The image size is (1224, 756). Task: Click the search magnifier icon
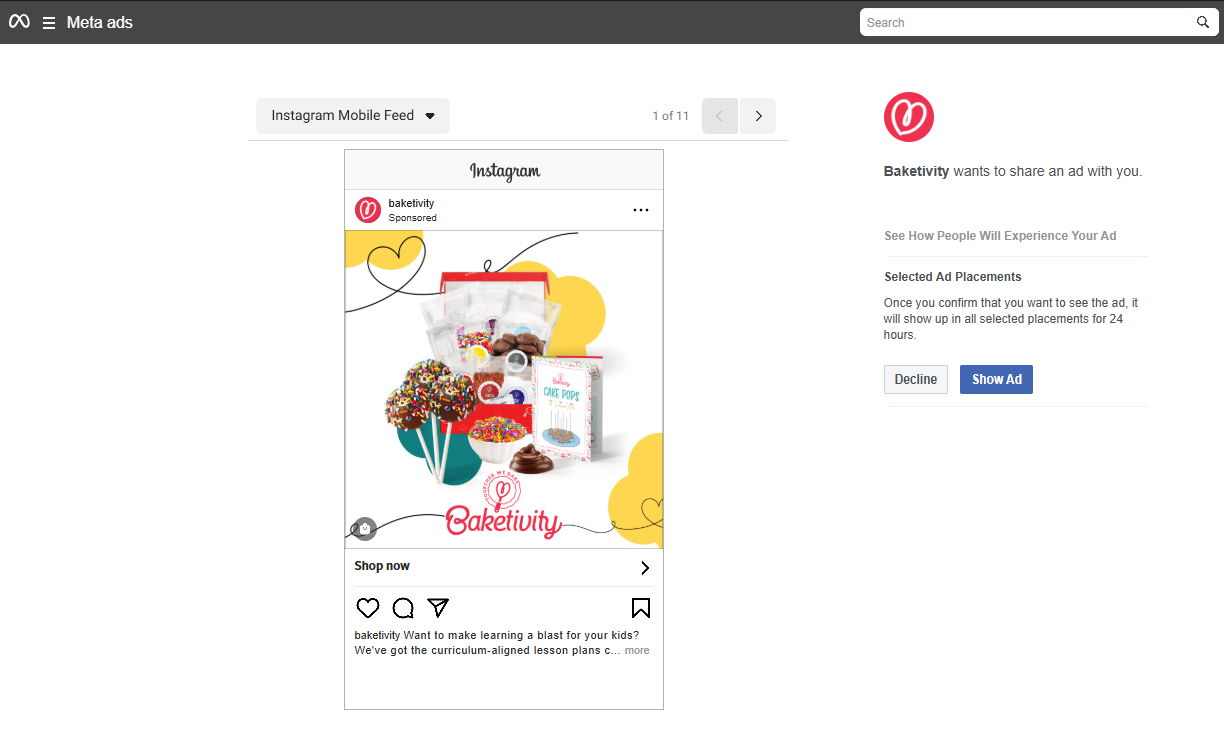[1203, 22]
